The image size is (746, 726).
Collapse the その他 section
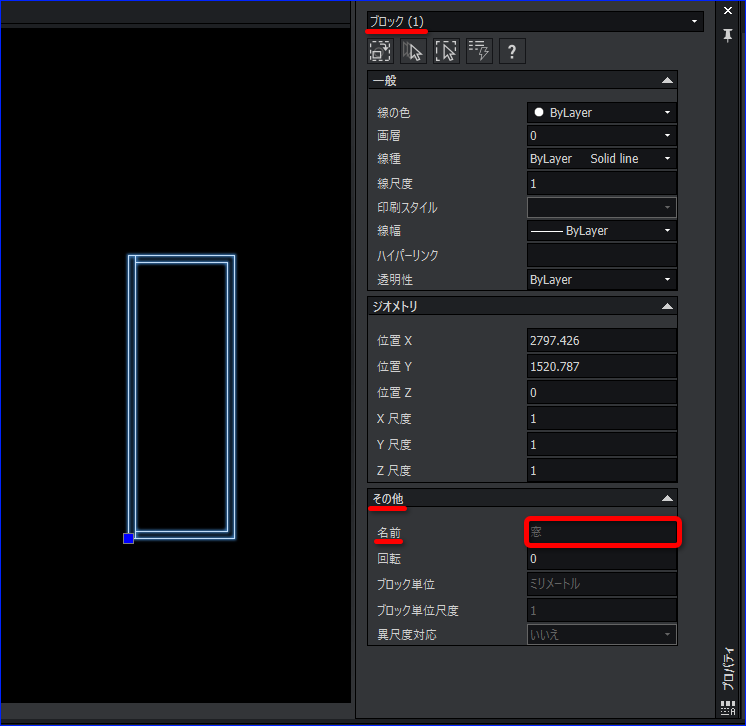pos(667,499)
